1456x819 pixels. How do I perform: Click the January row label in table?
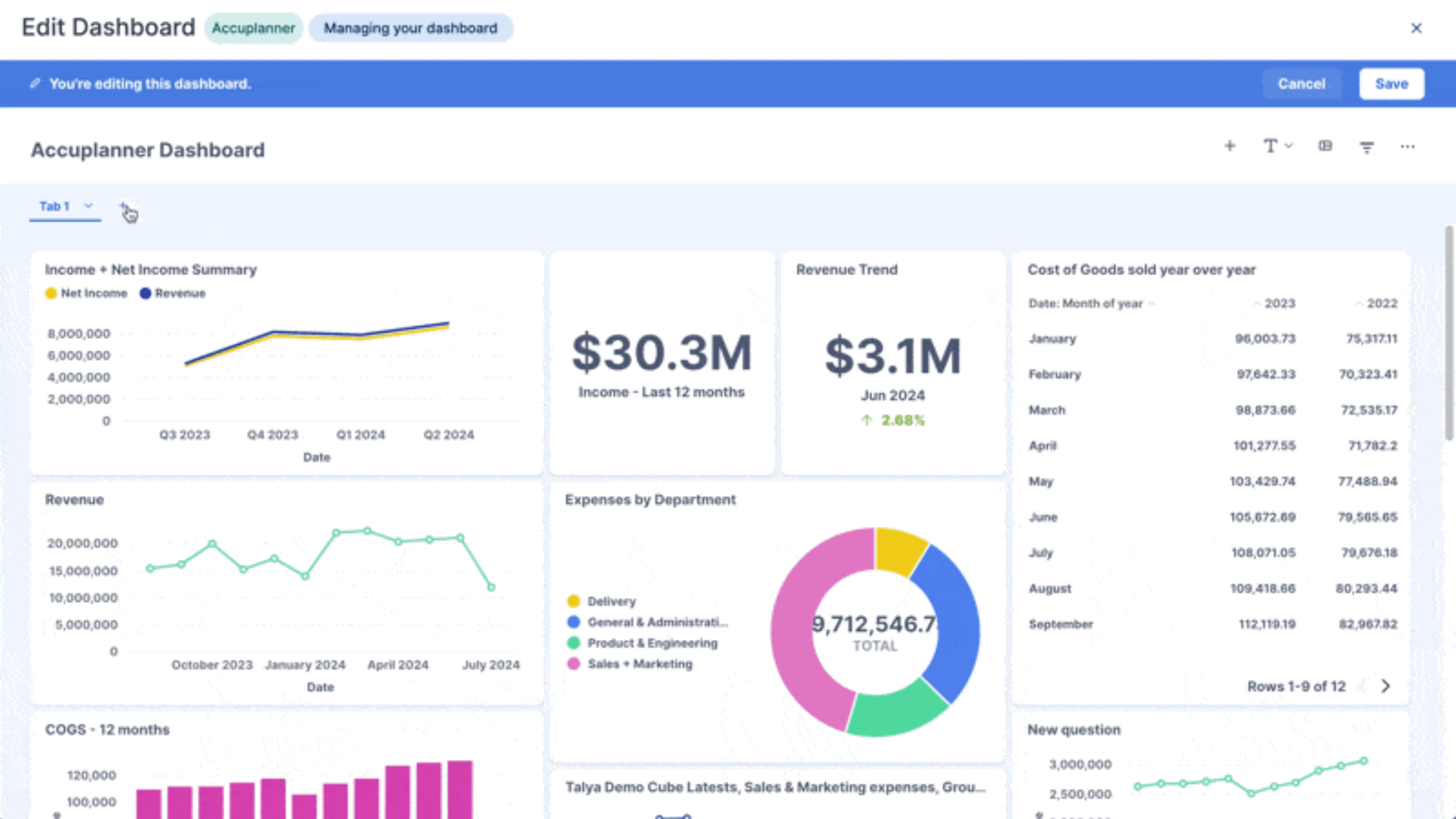1053,339
